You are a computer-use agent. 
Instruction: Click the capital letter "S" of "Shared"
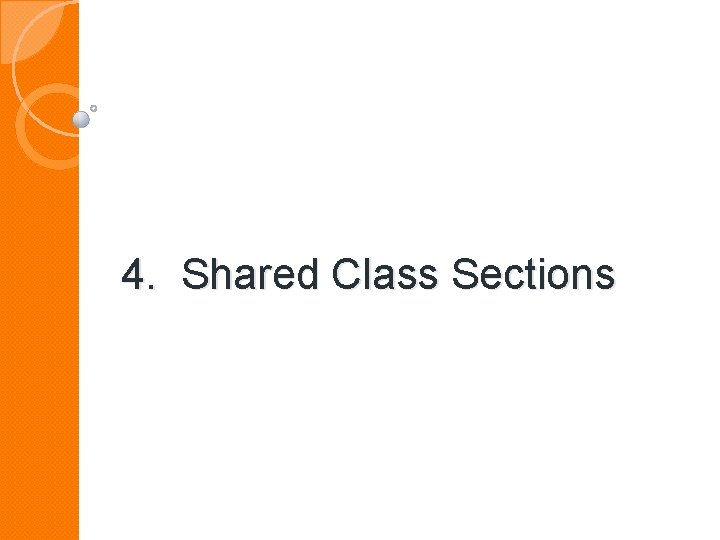click(x=196, y=274)
